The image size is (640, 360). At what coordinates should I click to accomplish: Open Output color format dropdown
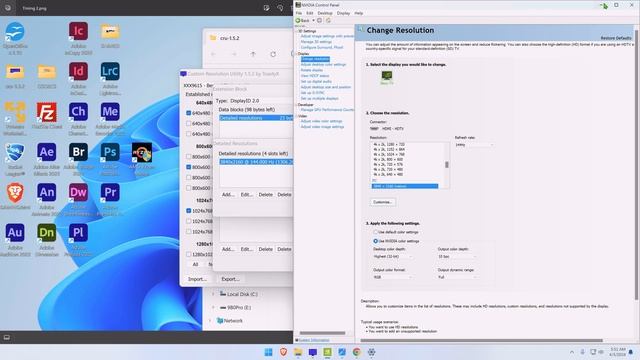coord(393,277)
